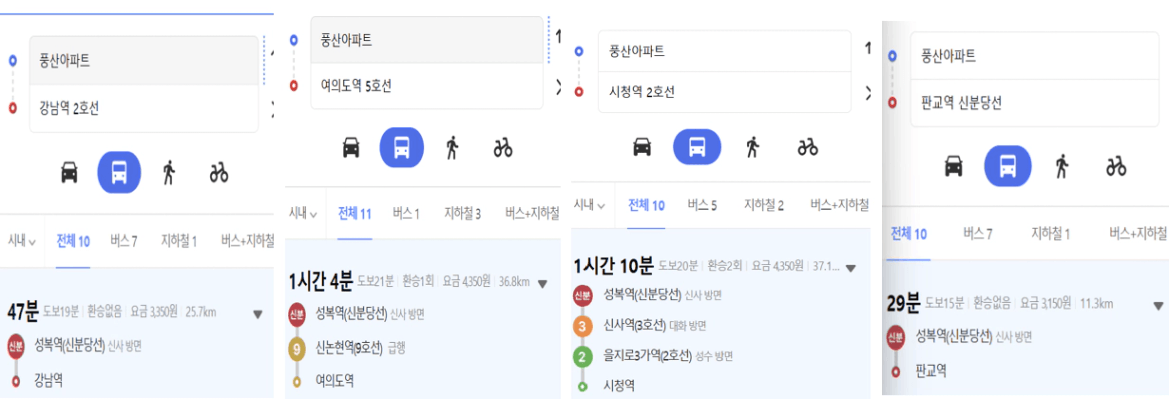Screen dimensions: 1169x399
Task: Click the red 신분 line badge beside 29분 route
Action: (895, 338)
